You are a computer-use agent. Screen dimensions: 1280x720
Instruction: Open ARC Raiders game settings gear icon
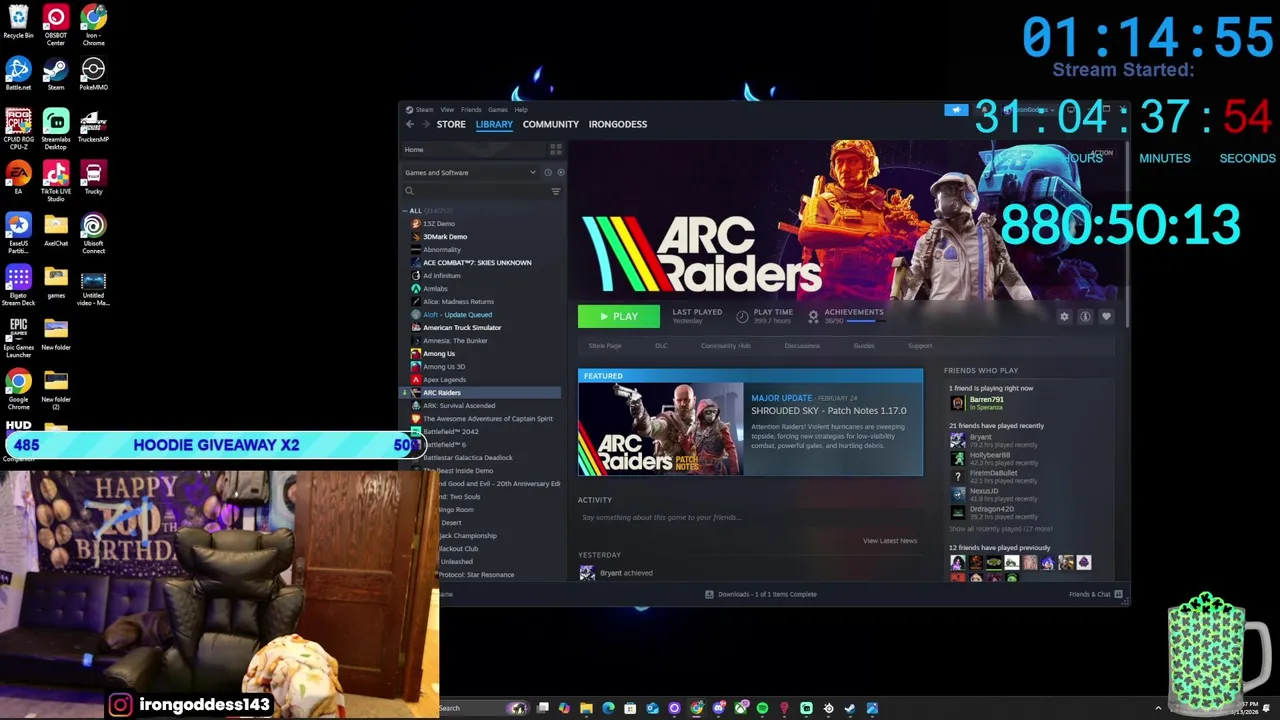pyautogui.click(x=1064, y=316)
